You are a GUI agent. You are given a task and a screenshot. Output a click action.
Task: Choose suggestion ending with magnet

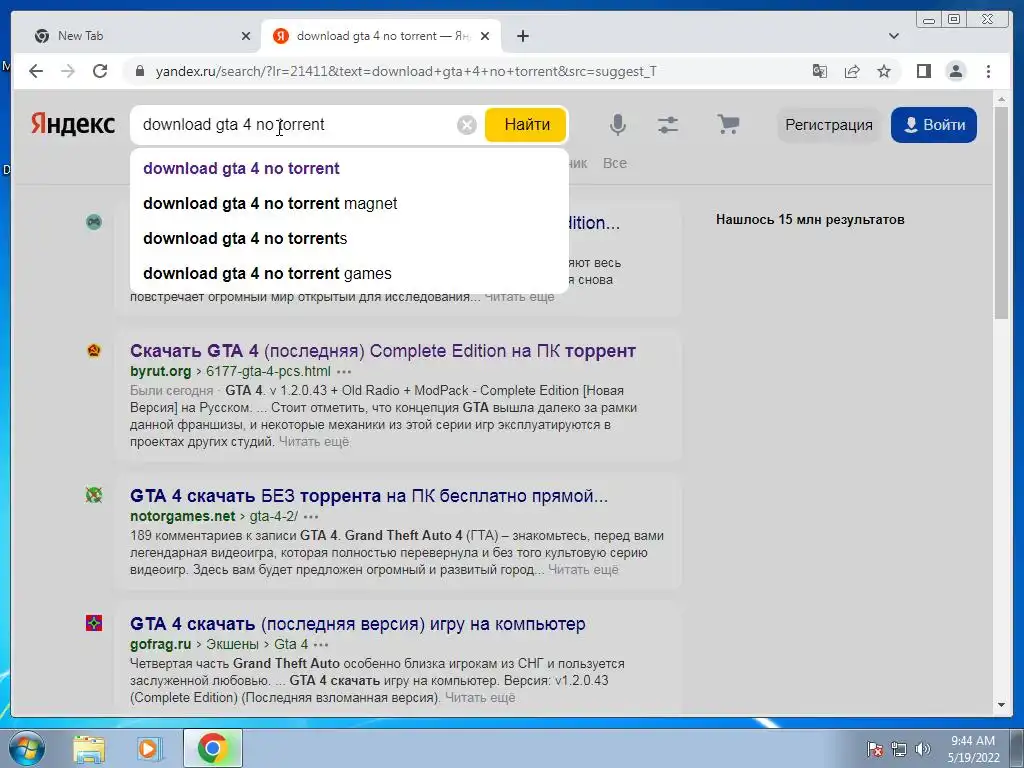coord(349,204)
